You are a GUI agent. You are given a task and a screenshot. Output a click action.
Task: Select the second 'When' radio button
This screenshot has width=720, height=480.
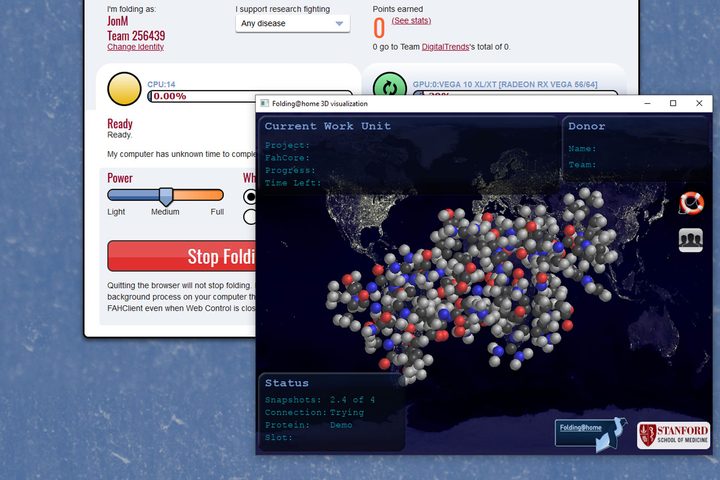click(250, 216)
